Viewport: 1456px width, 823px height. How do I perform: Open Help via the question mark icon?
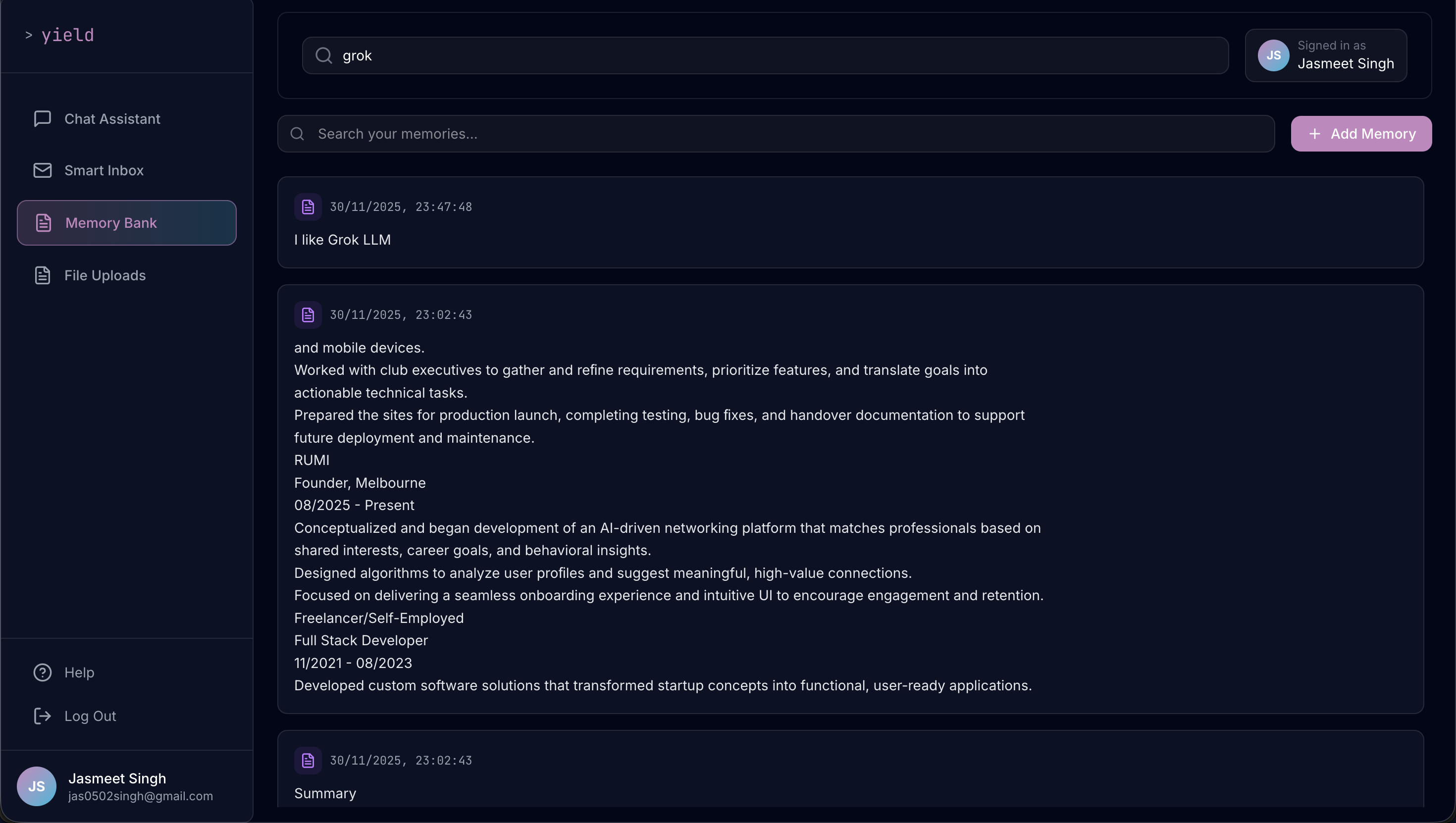point(43,672)
